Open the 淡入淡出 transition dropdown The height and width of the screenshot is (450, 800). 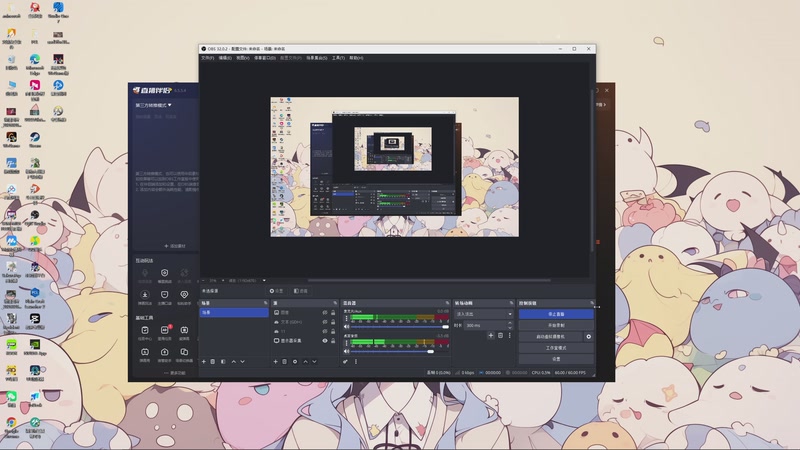(x=484, y=314)
